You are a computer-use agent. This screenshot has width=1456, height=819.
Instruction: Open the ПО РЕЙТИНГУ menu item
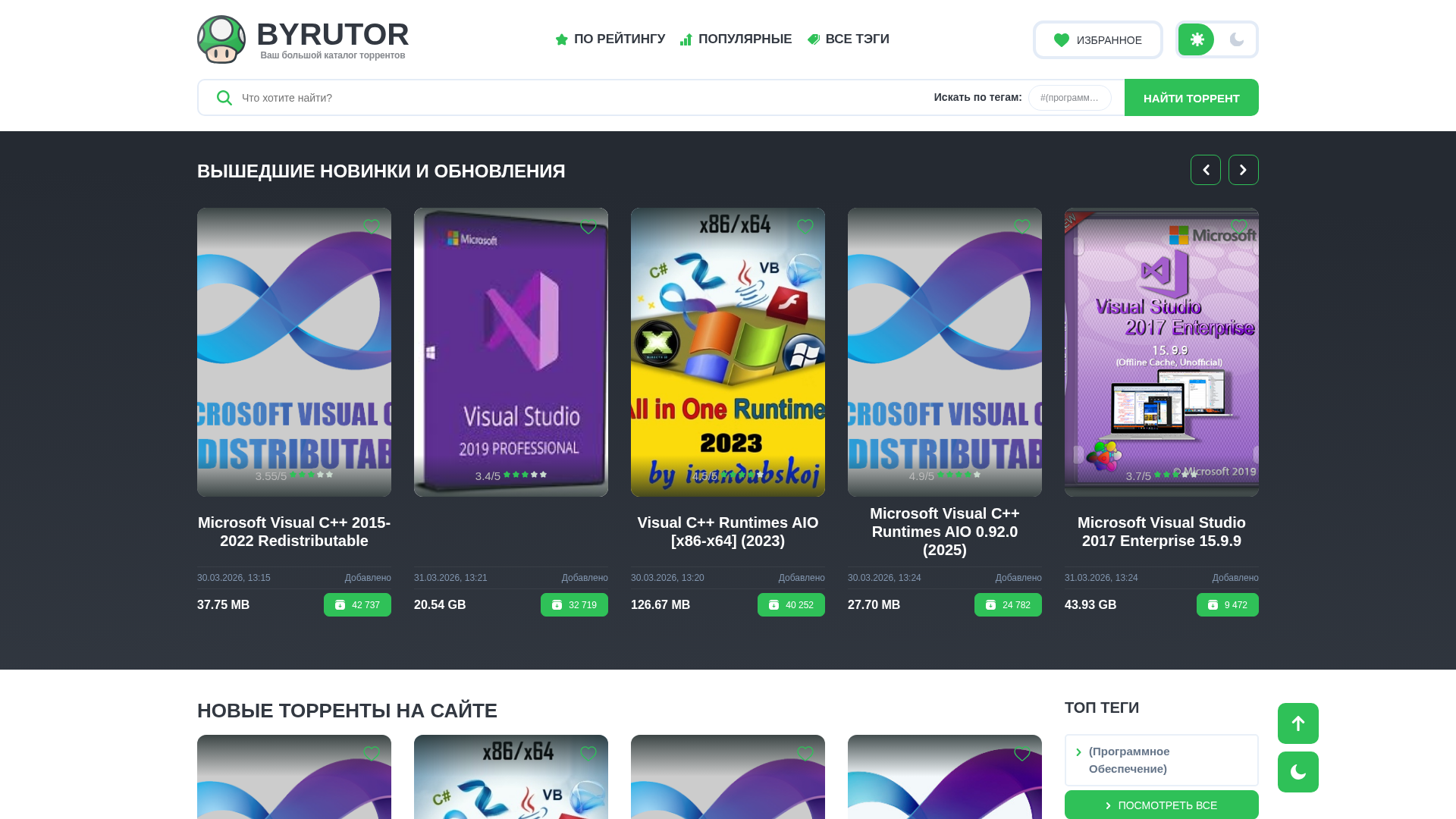point(610,39)
